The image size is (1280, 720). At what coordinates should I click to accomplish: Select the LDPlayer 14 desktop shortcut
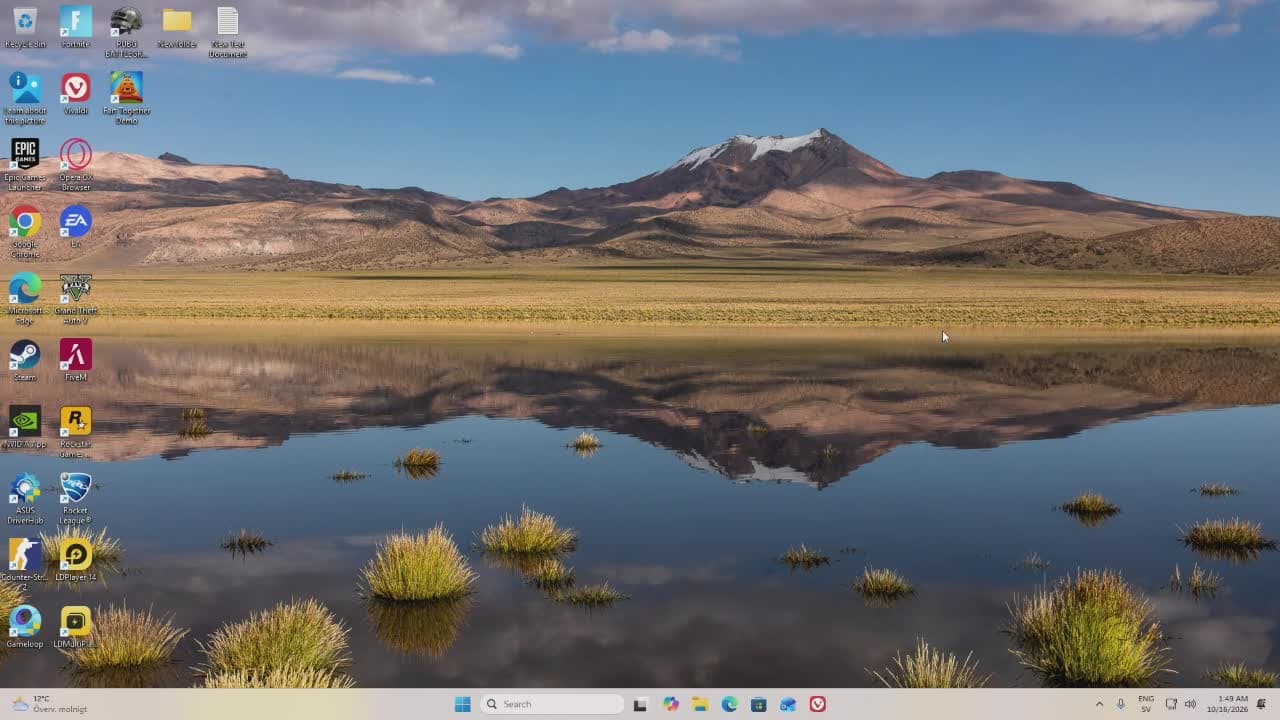tap(76, 560)
